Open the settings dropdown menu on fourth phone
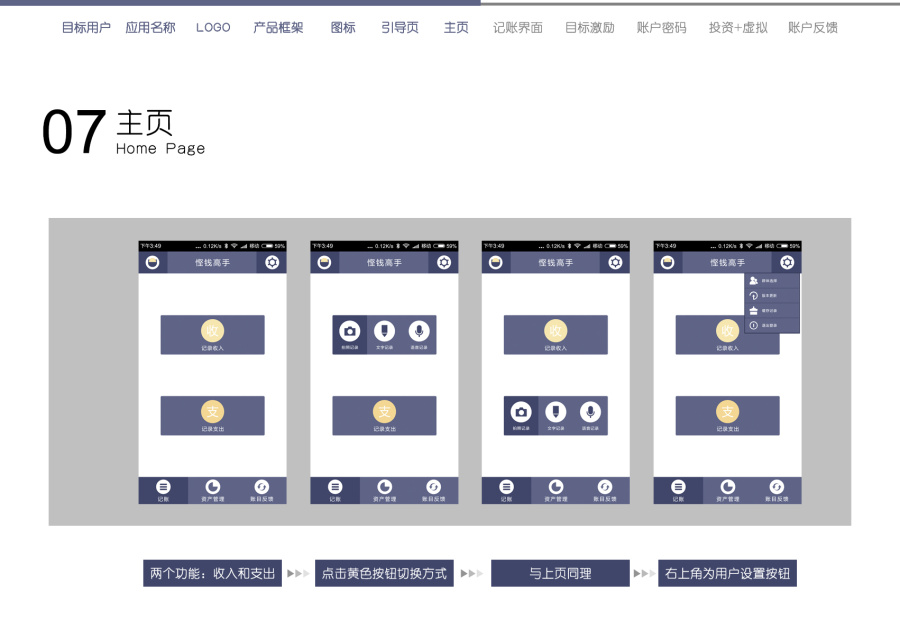900x629 pixels. click(x=786, y=261)
